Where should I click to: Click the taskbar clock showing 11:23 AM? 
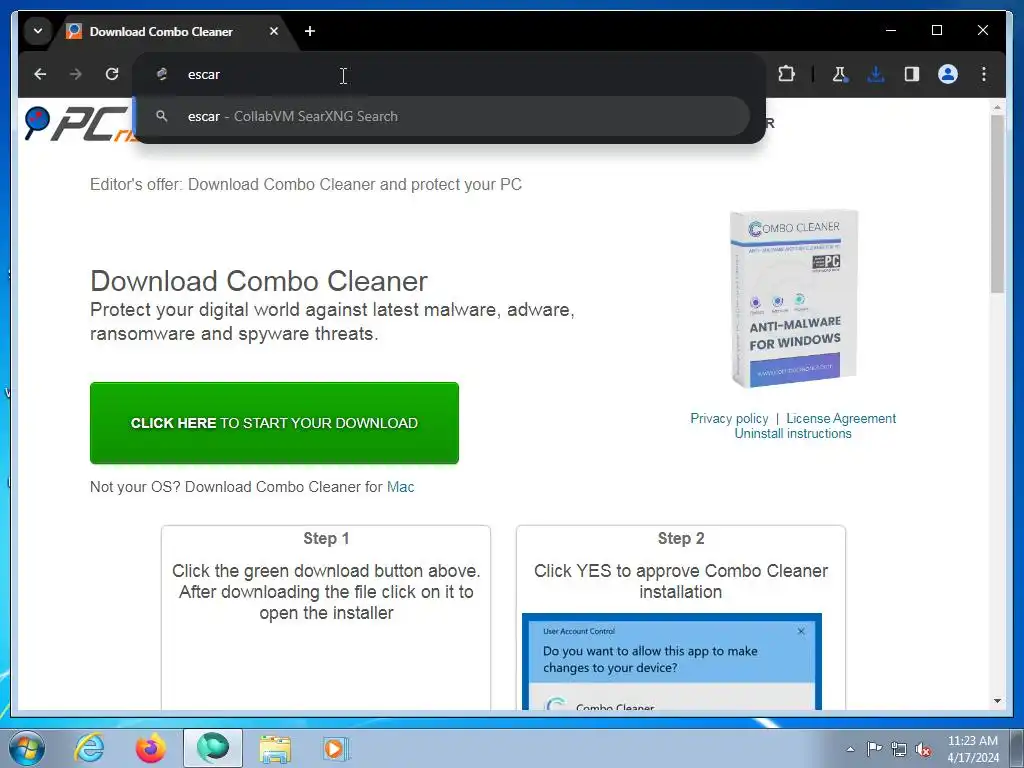(972, 749)
